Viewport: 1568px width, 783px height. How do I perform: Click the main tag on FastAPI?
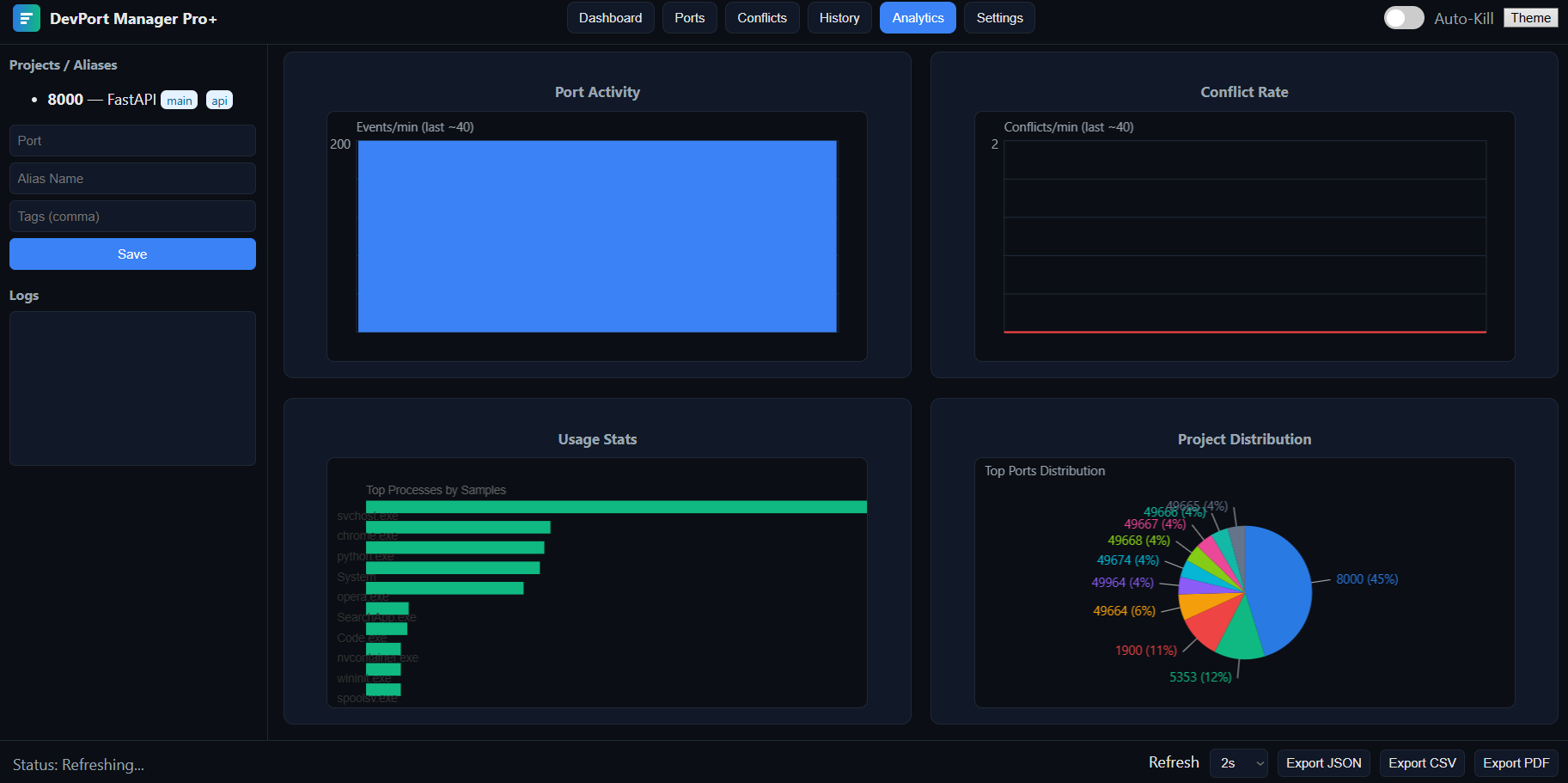pyautogui.click(x=180, y=101)
